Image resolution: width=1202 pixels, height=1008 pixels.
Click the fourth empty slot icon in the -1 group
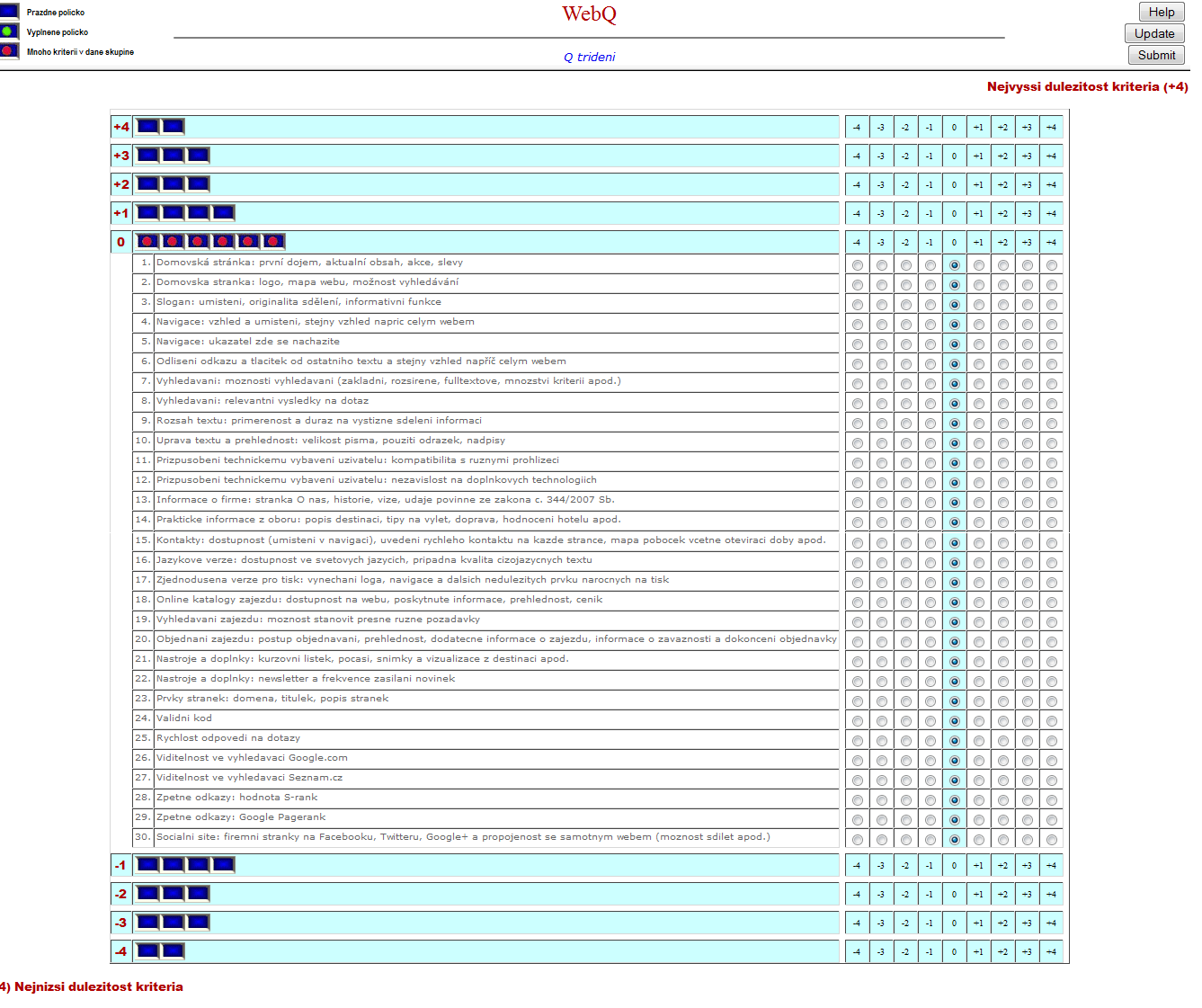(x=224, y=865)
